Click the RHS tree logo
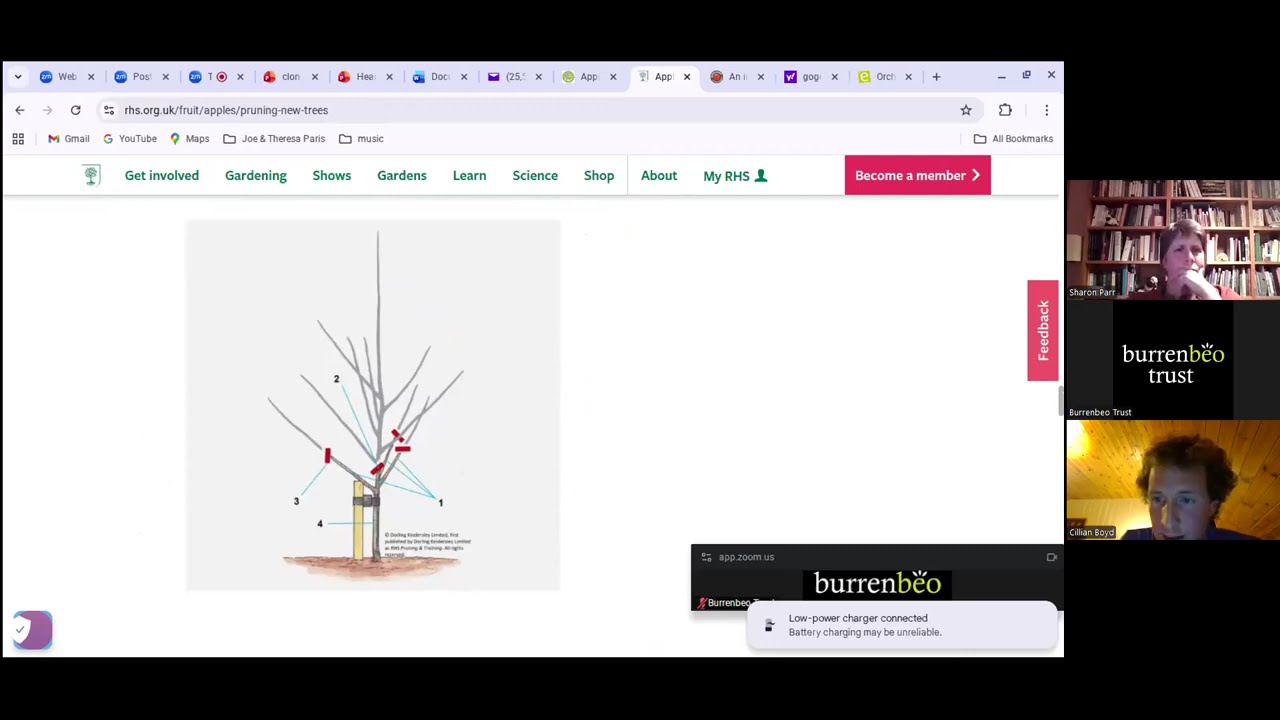The height and width of the screenshot is (720, 1280). pyautogui.click(x=91, y=176)
